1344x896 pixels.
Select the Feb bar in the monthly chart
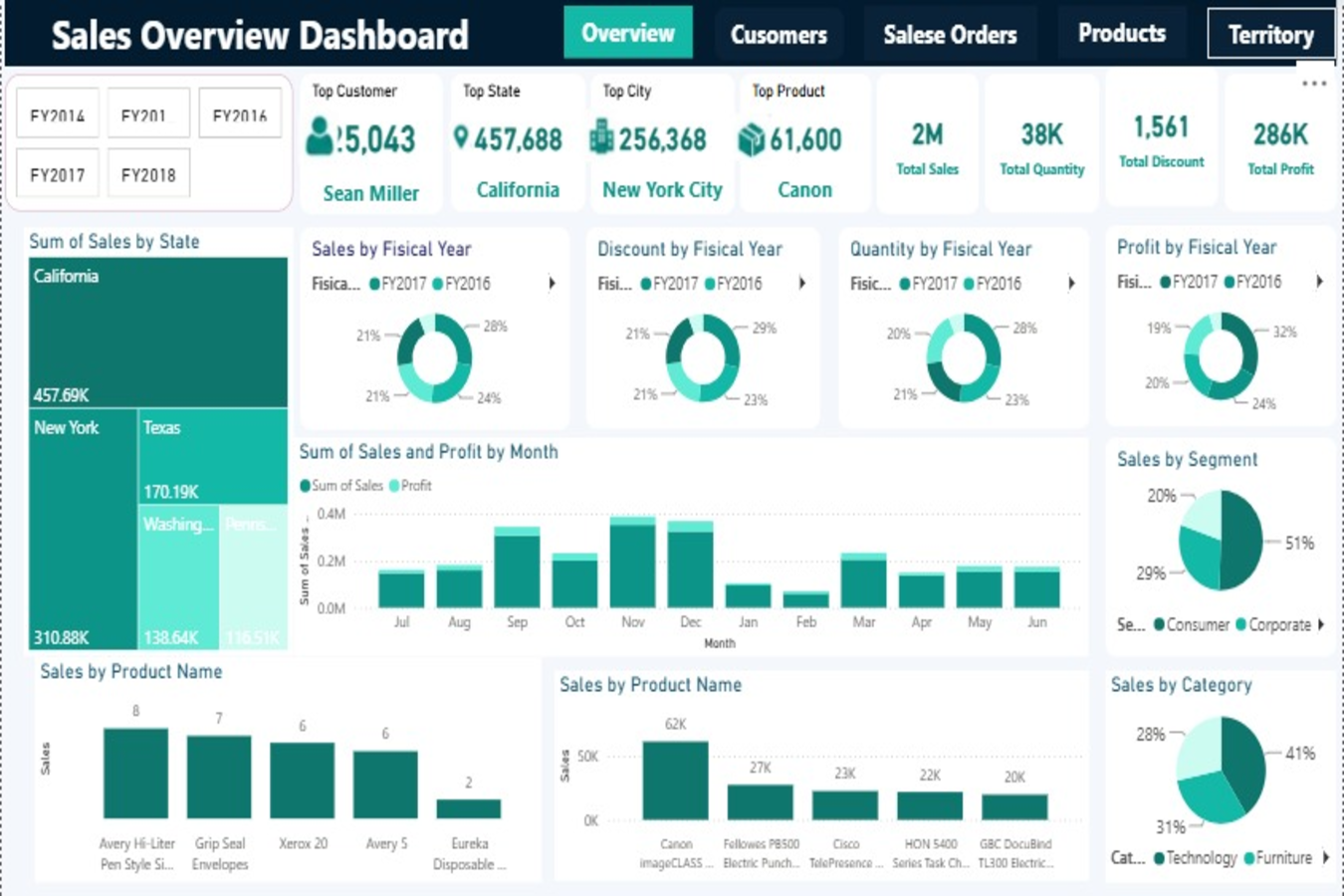(x=805, y=599)
